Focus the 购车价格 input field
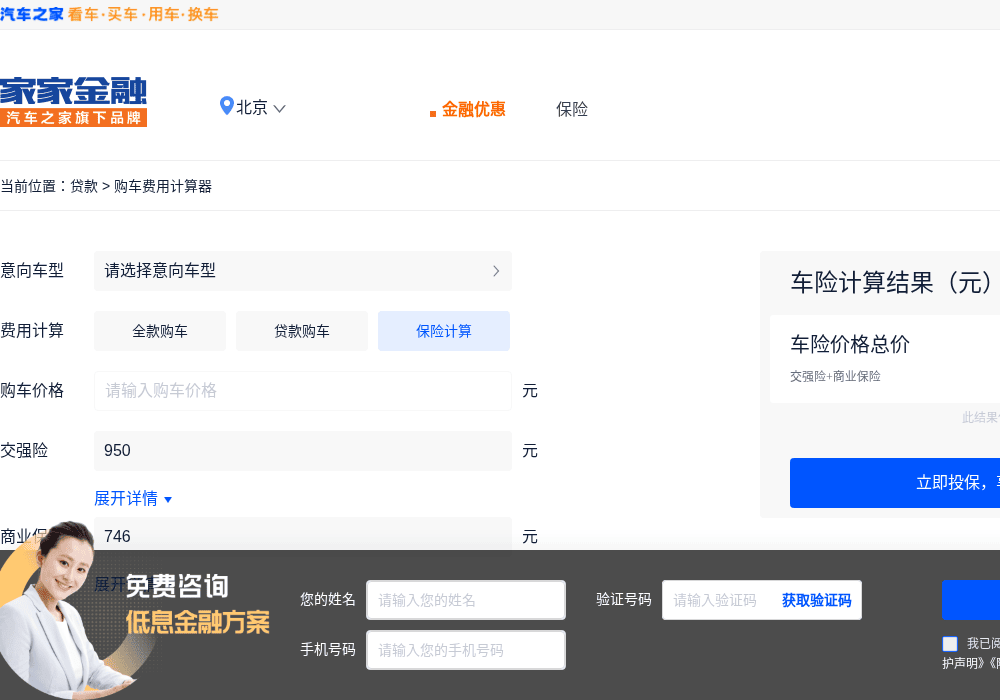 click(302, 391)
